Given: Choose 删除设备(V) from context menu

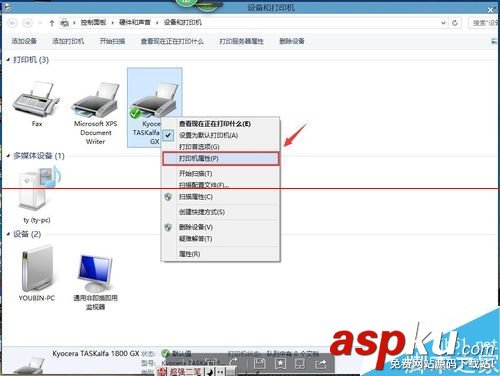Looking at the screenshot, I should (x=220, y=227).
